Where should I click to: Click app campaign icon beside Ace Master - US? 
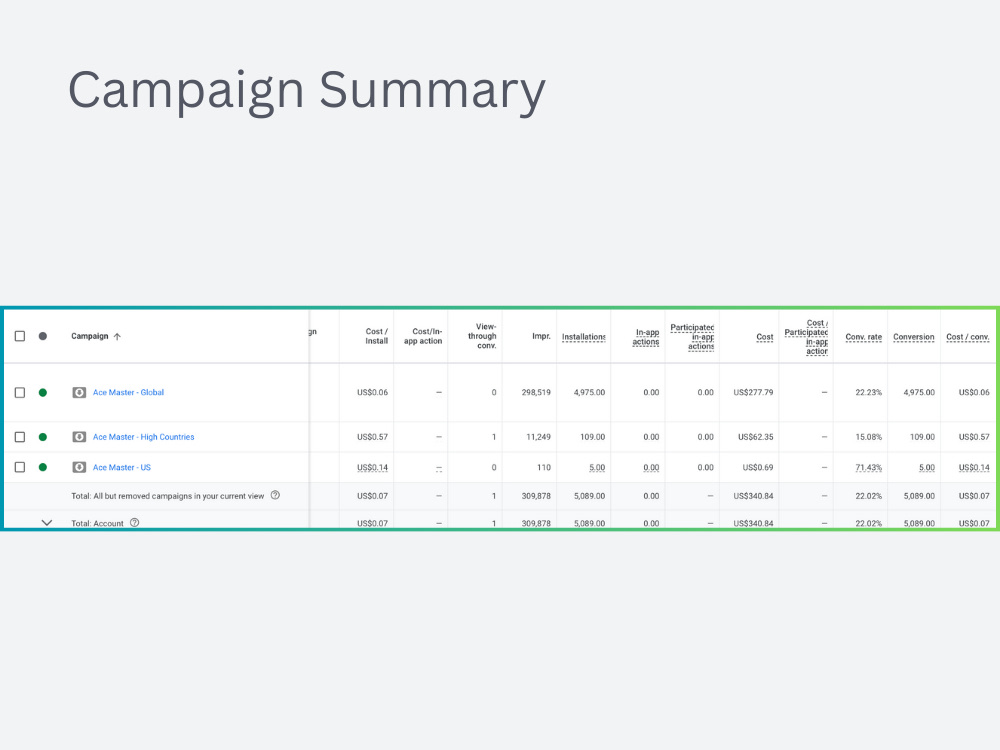[79, 467]
